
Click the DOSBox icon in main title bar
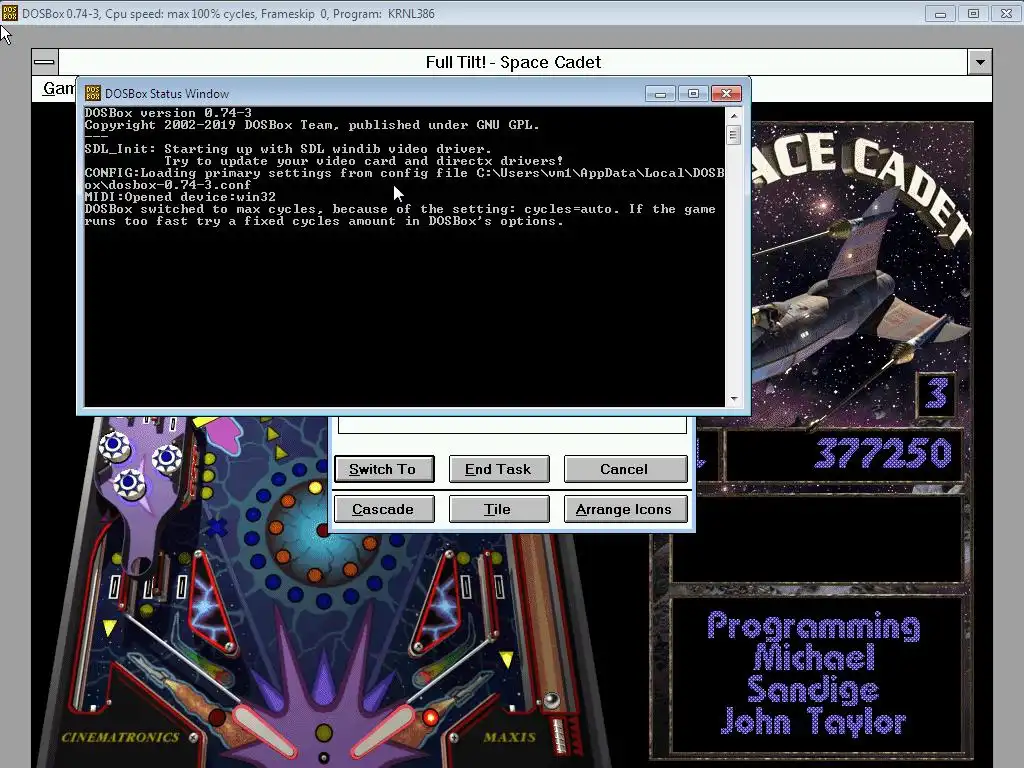pyautogui.click(x=10, y=13)
